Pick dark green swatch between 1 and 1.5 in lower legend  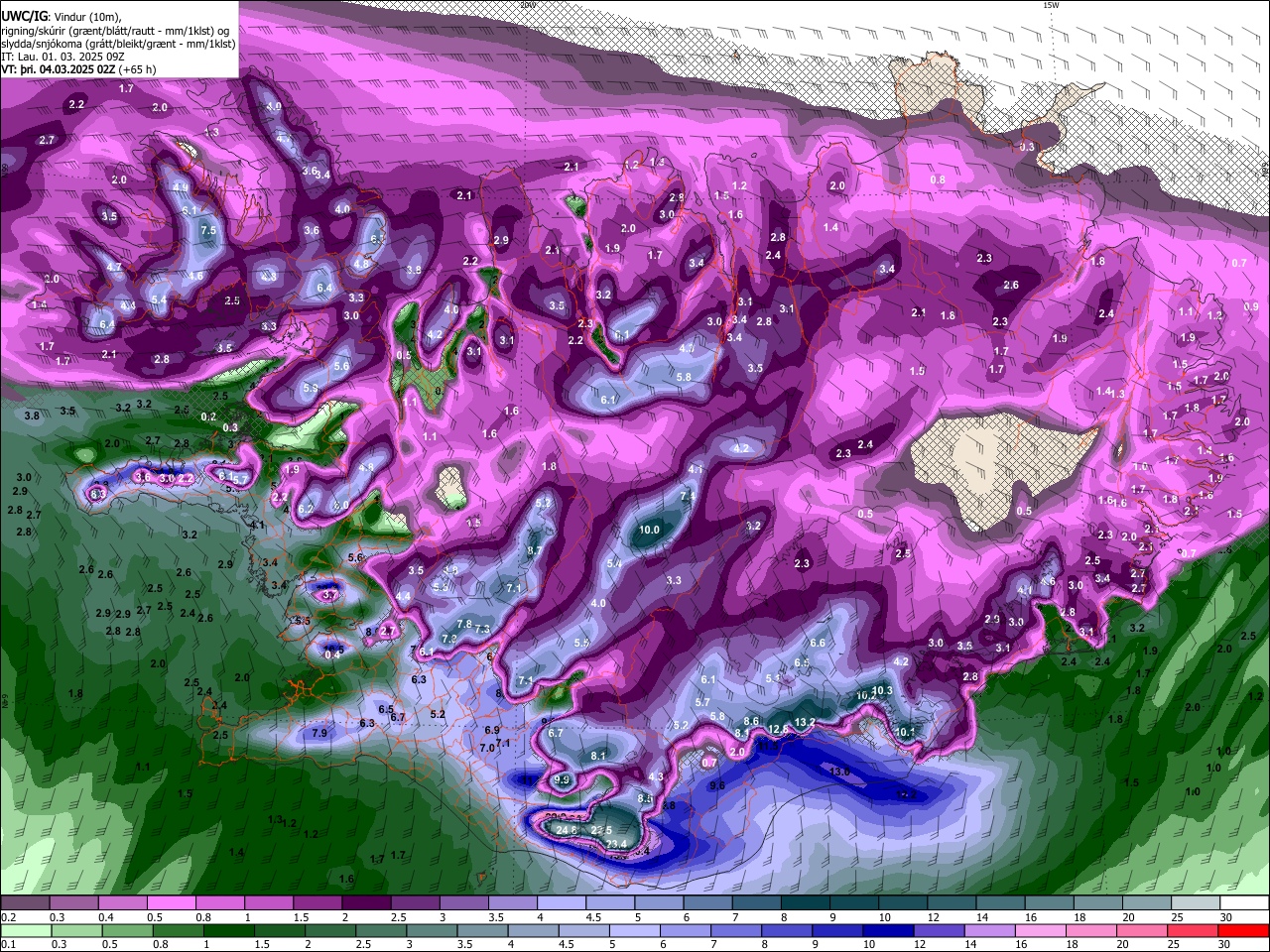231,930
